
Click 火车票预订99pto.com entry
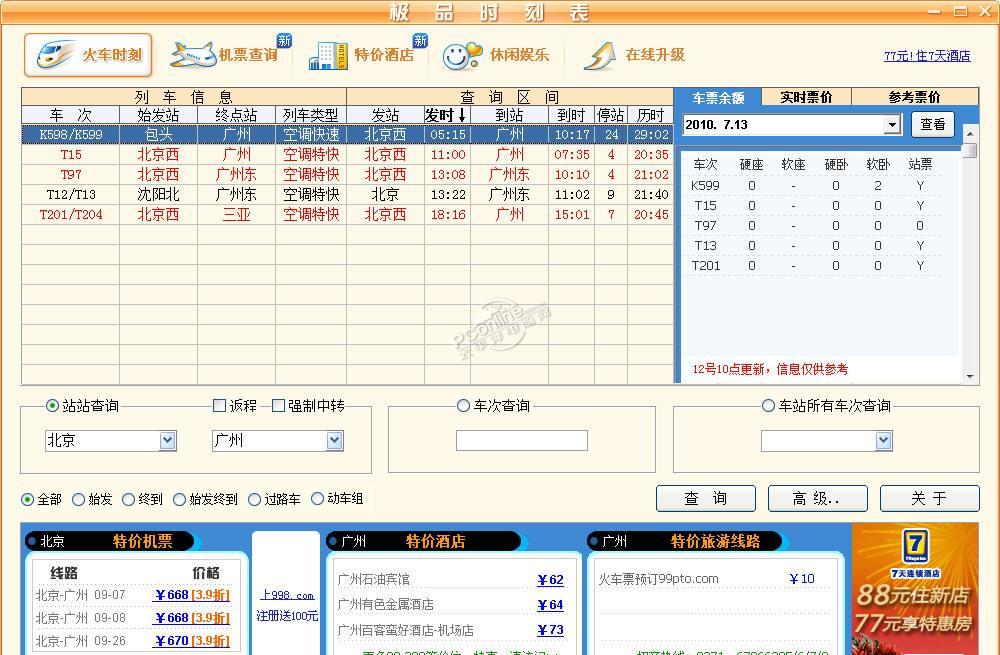tap(658, 579)
